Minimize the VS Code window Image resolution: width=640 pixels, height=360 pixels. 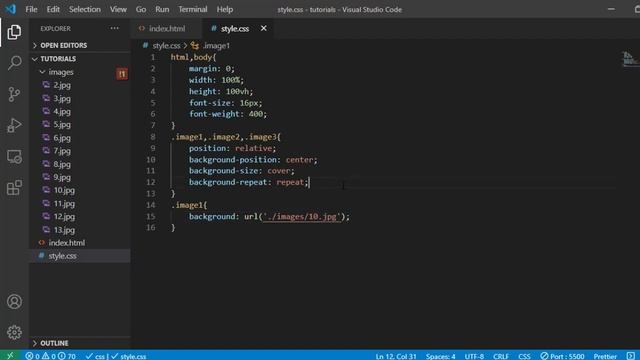[x=611, y=9]
